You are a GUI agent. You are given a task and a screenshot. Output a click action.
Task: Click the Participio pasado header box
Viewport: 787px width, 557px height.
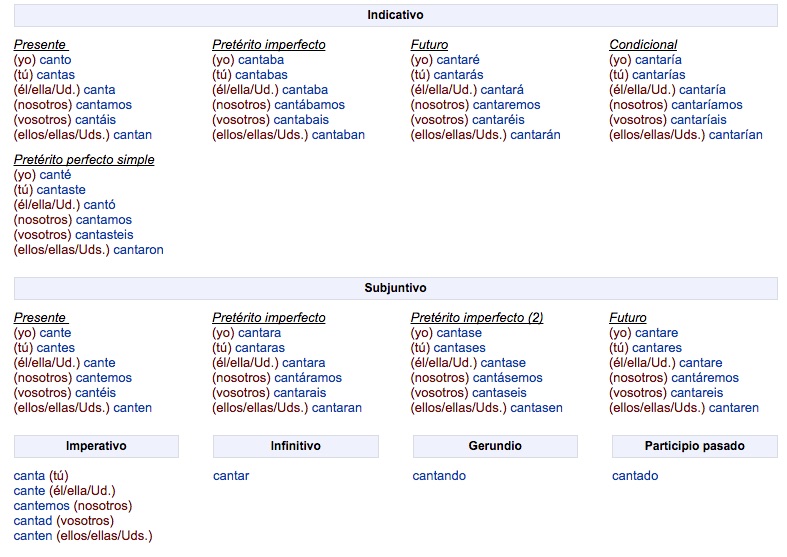tap(695, 446)
